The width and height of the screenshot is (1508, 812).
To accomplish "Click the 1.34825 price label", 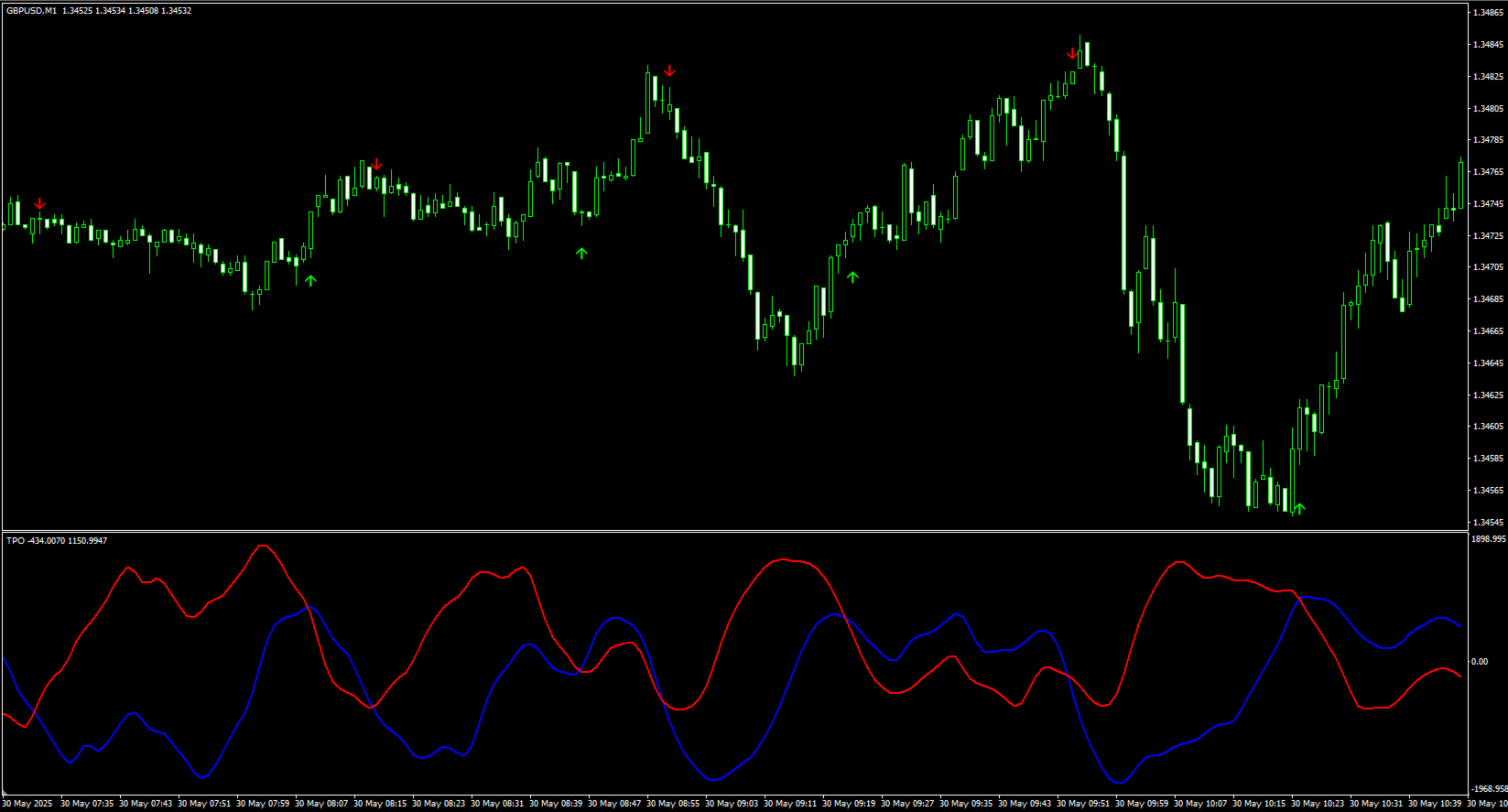I will (1488, 77).
